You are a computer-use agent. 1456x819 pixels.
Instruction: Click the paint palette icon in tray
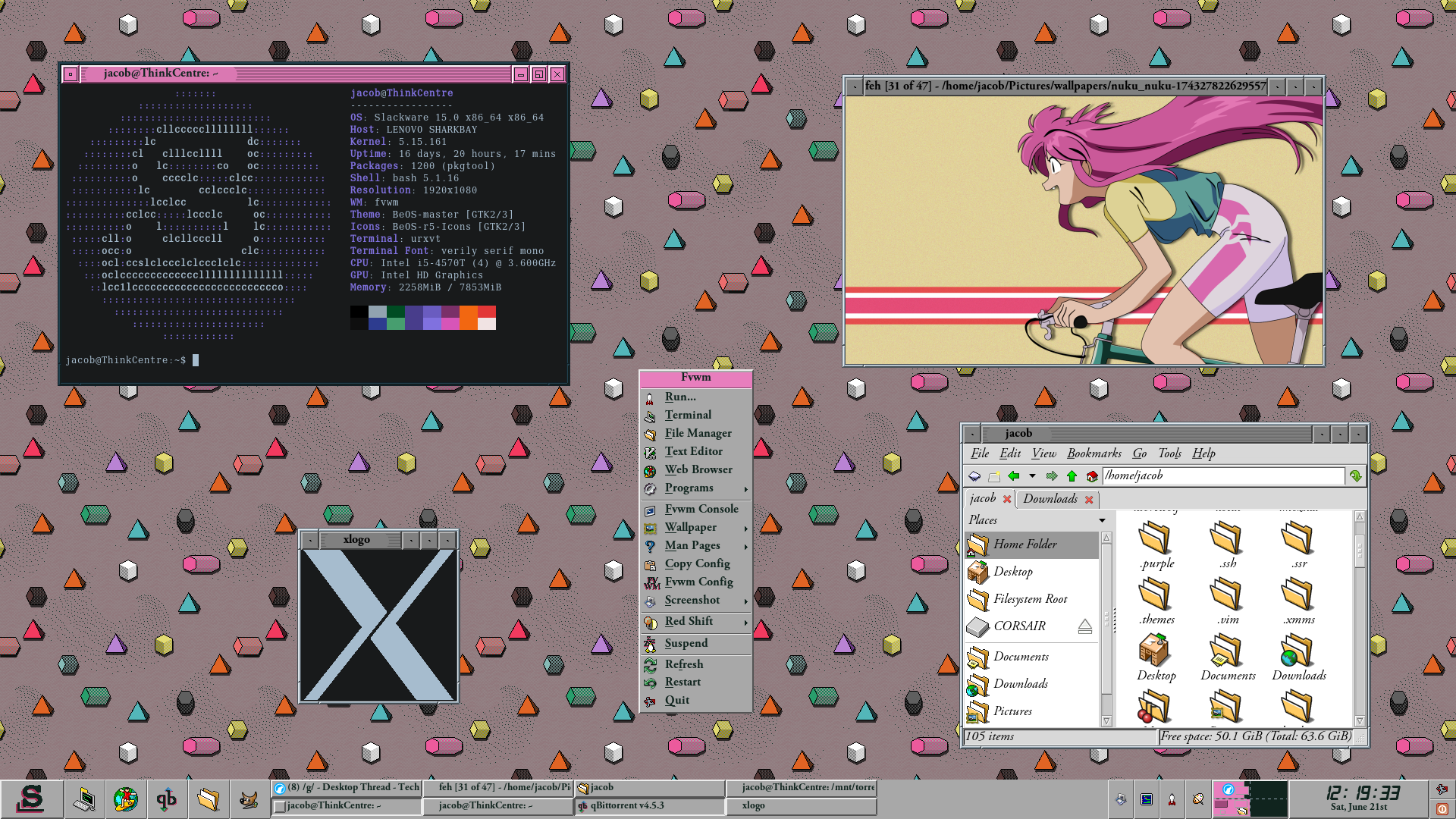point(1198,799)
